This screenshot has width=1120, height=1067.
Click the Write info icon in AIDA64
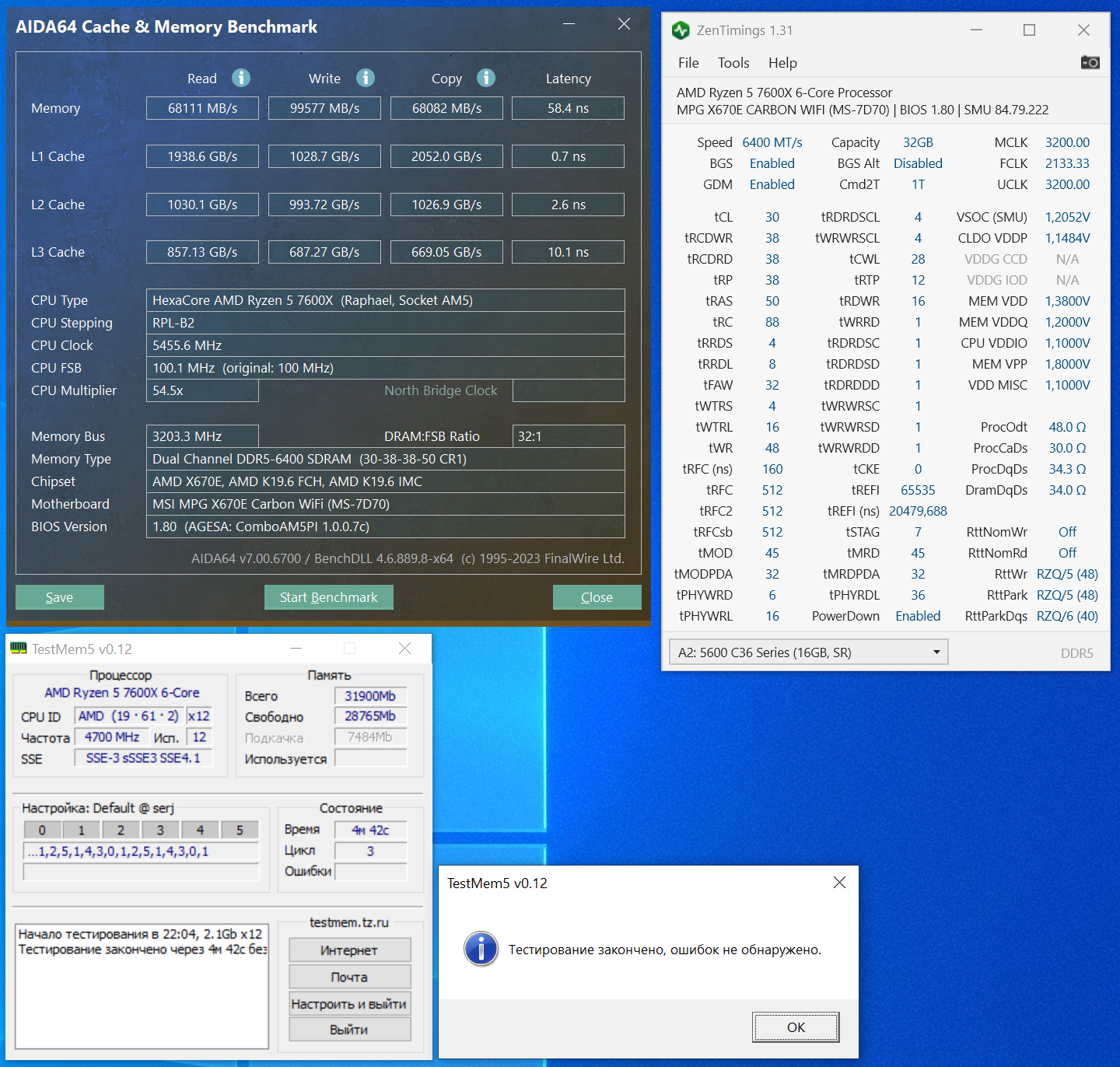click(366, 78)
